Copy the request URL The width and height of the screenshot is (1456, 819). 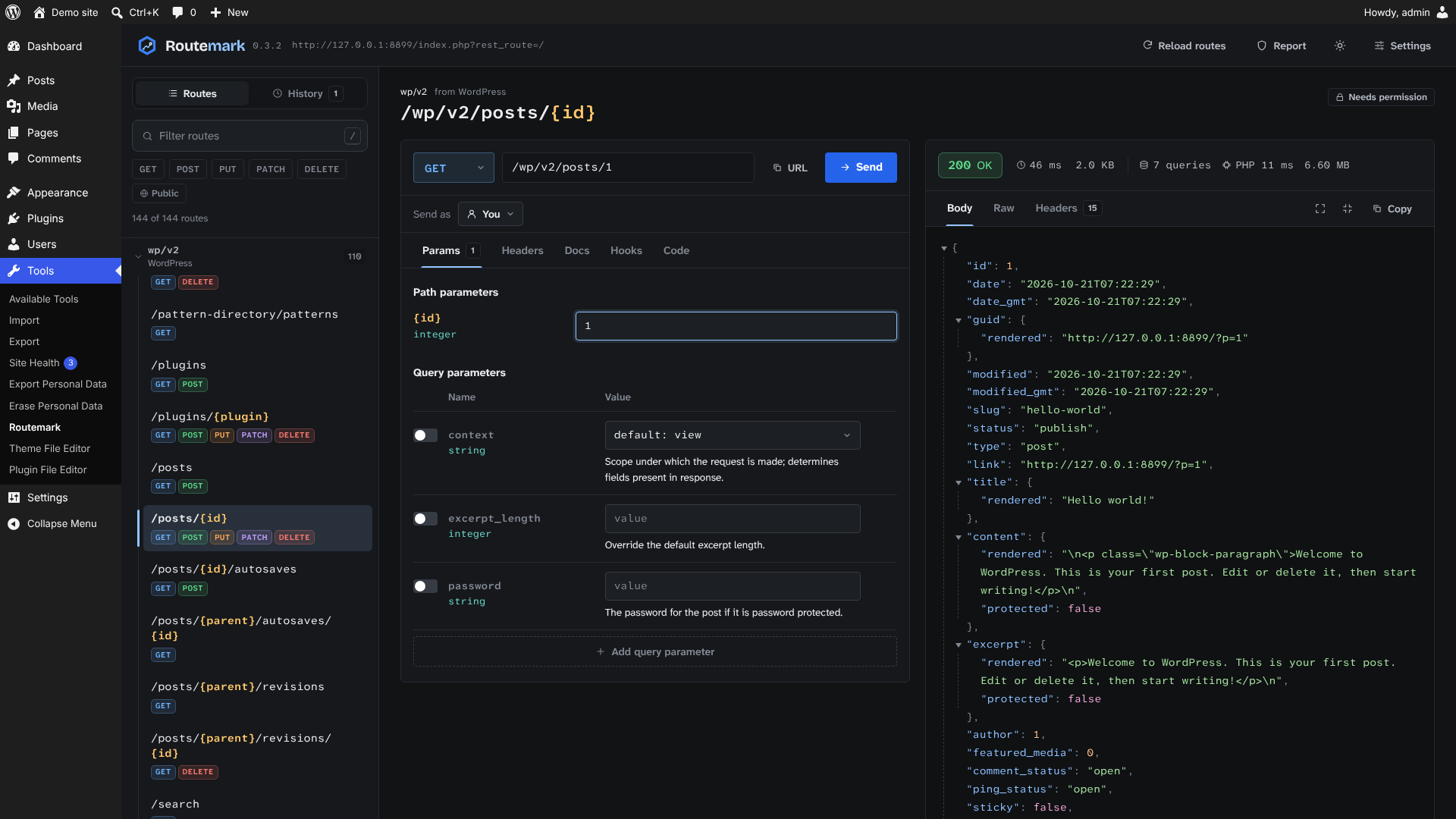(x=790, y=168)
